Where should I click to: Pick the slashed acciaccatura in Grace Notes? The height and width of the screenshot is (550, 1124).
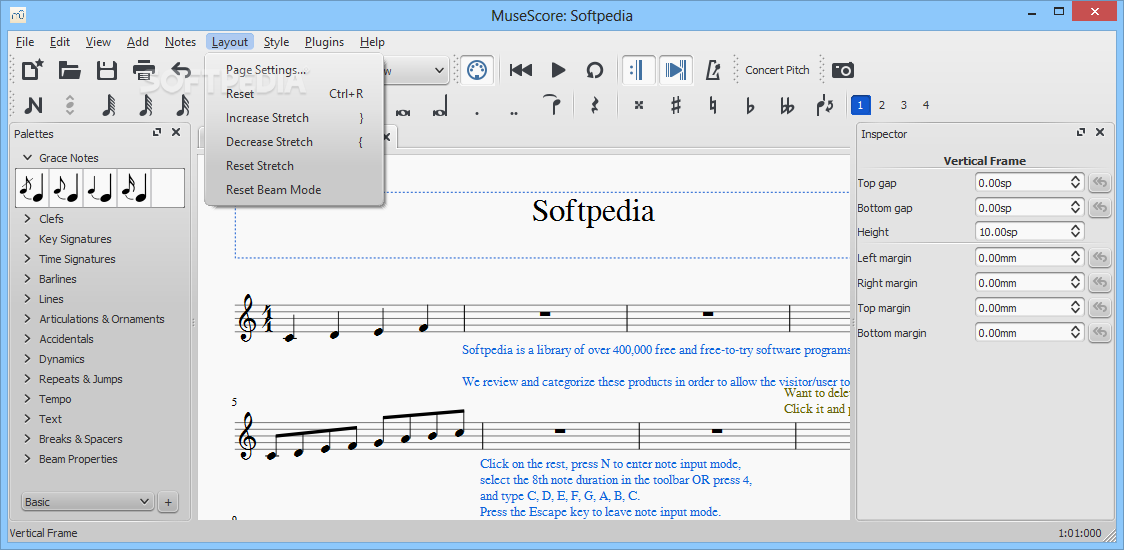click(33, 188)
